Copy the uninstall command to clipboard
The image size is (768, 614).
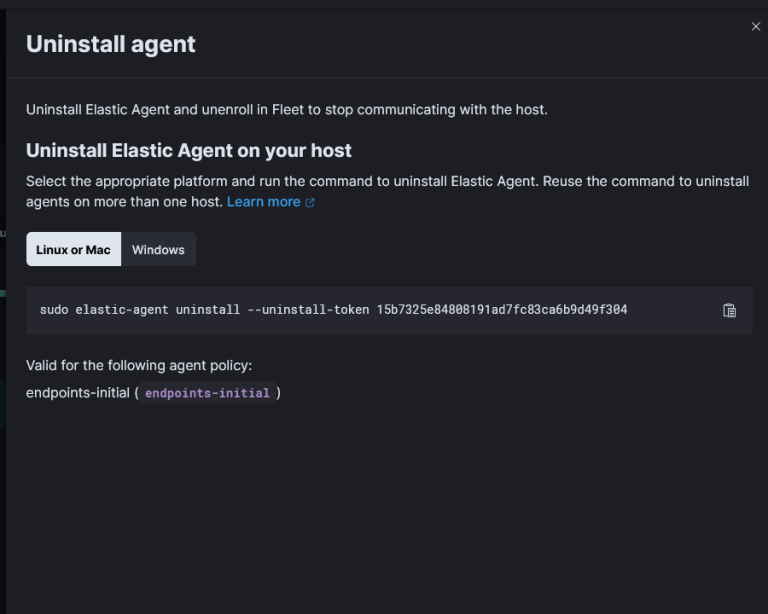[x=729, y=310]
